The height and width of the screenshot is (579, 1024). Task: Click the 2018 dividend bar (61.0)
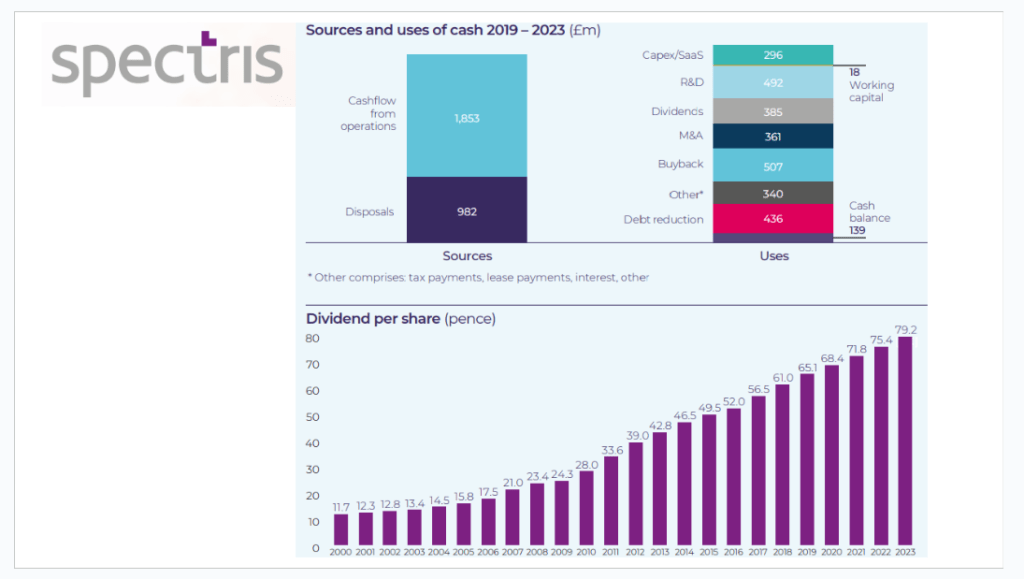(x=782, y=466)
